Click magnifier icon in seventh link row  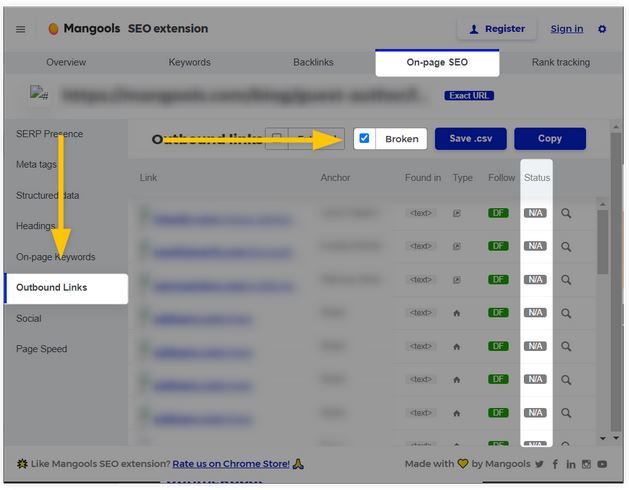tap(566, 413)
